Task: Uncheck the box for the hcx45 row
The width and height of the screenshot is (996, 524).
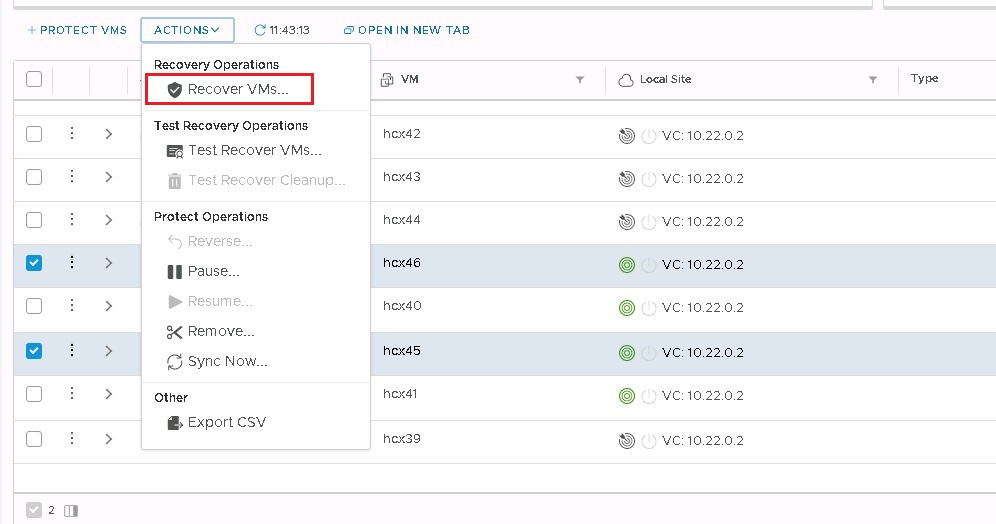Action: pyautogui.click(x=34, y=351)
